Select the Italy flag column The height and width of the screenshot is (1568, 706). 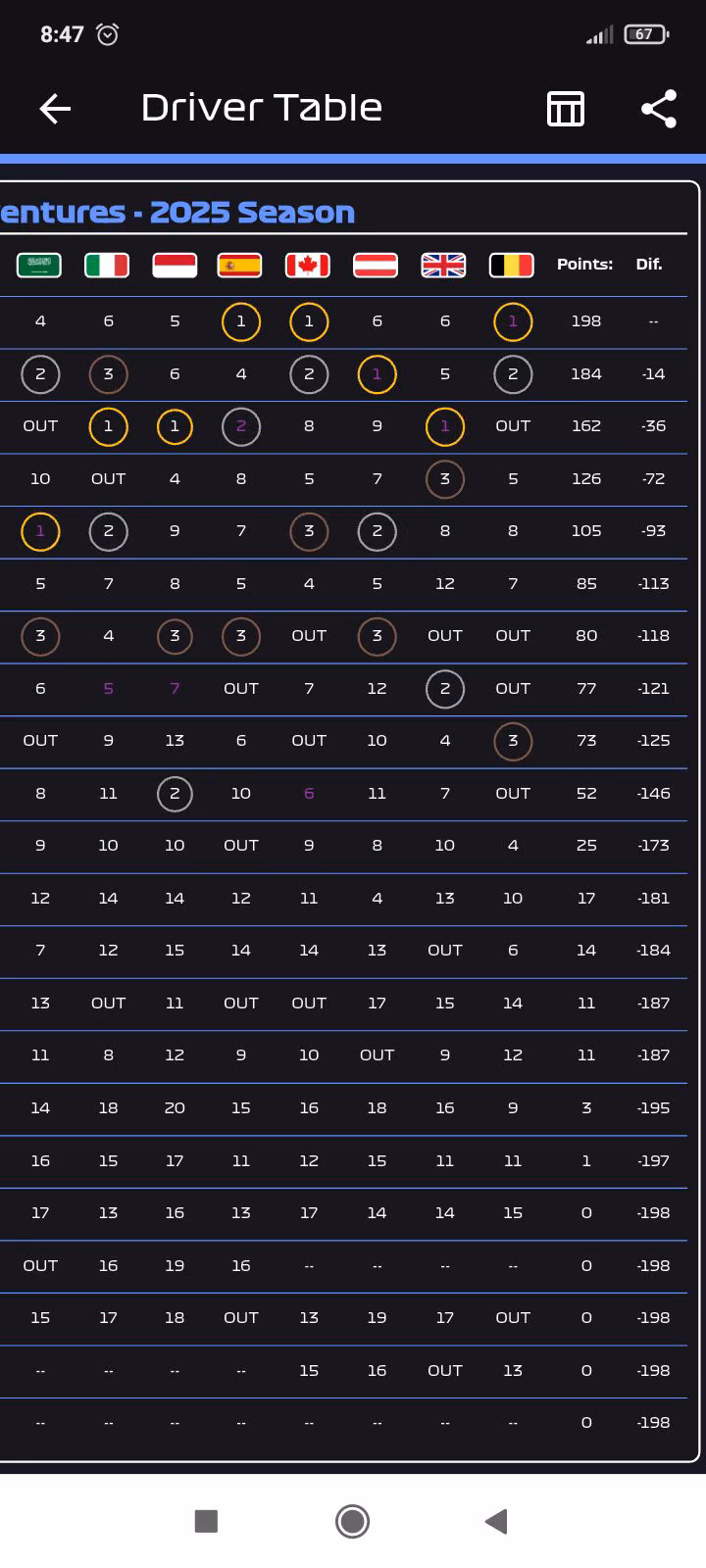[x=107, y=265]
